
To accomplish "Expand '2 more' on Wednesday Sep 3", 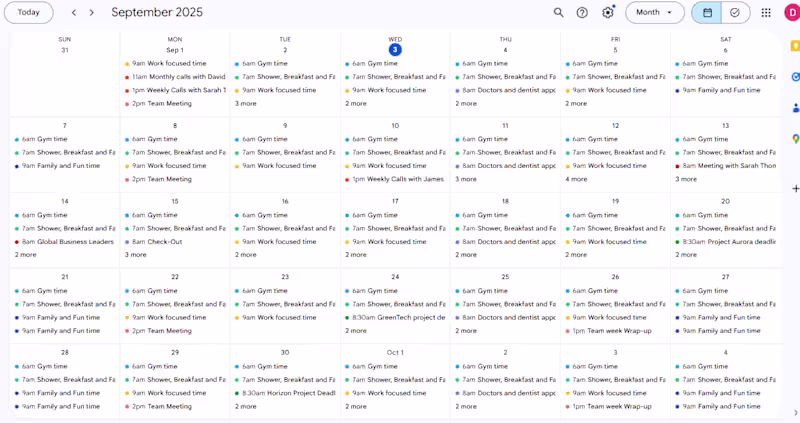I will (x=356, y=104).
